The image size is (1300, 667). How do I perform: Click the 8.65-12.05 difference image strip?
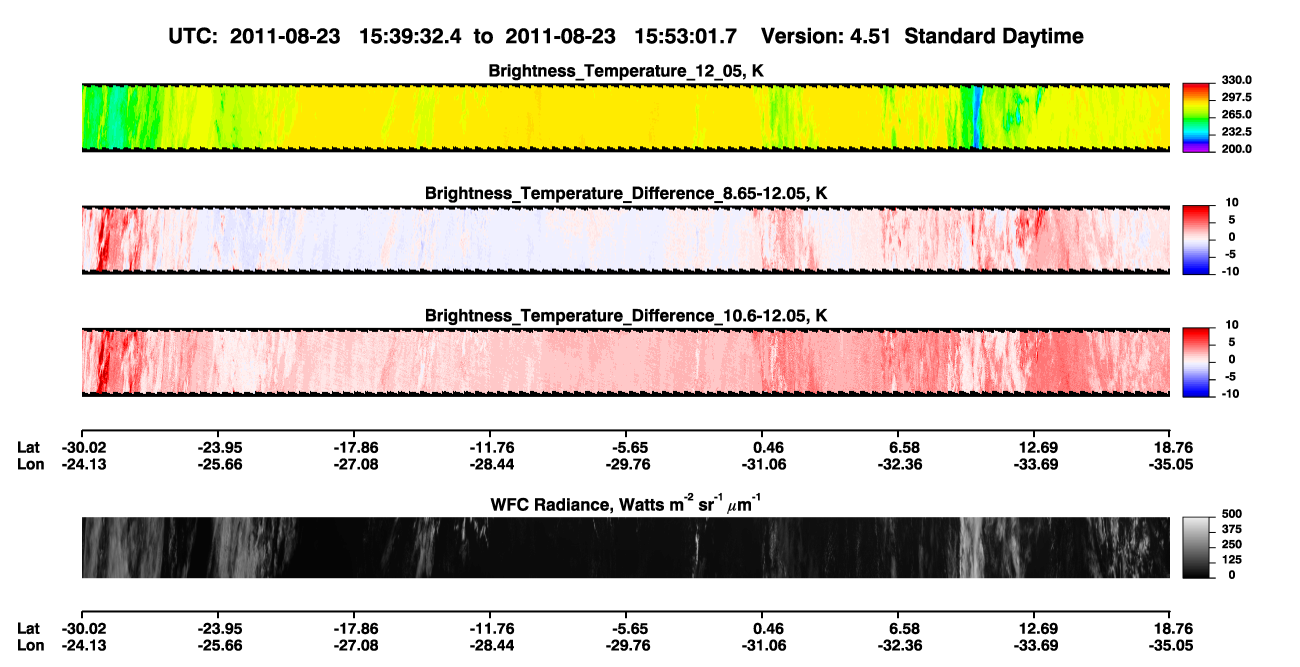pyautogui.click(x=626, y=240)
